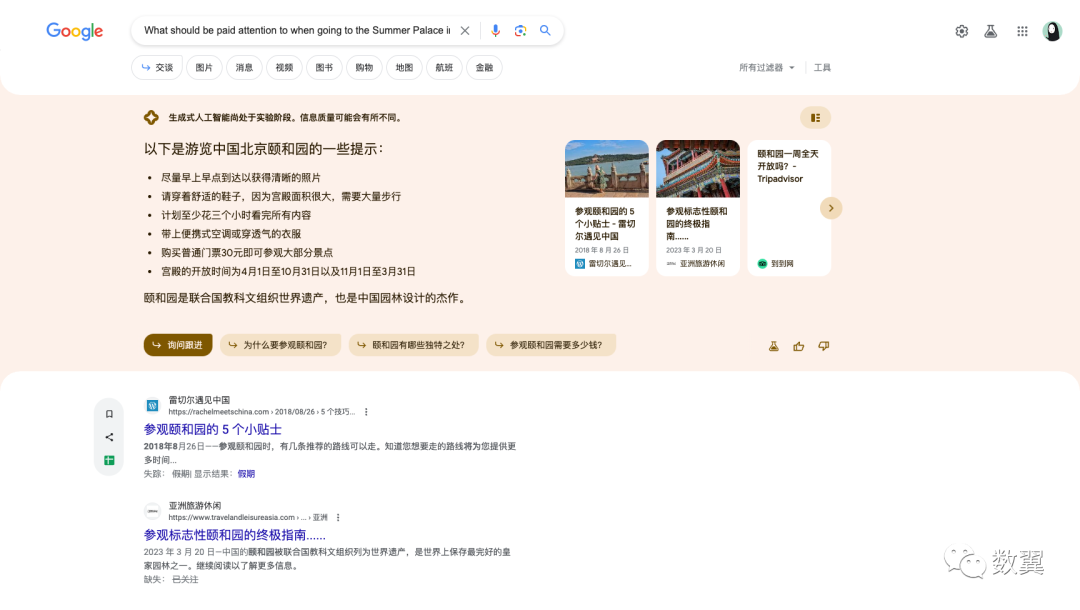Show next source cards with arrow chevron
The width and height of the screenshot is (1080, 610).
(831, 208)
